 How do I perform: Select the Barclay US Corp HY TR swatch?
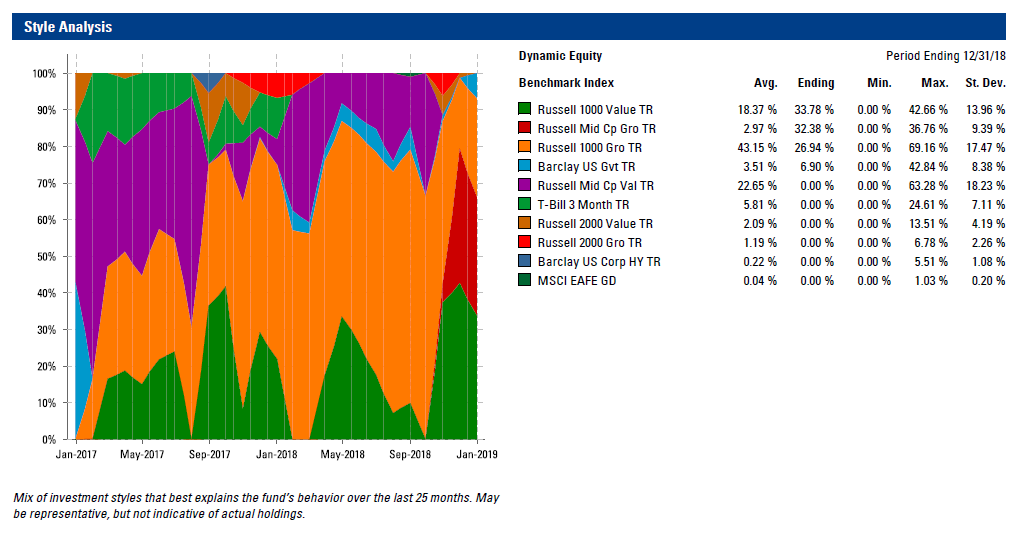pyautogui.click(x=525, y=261)
